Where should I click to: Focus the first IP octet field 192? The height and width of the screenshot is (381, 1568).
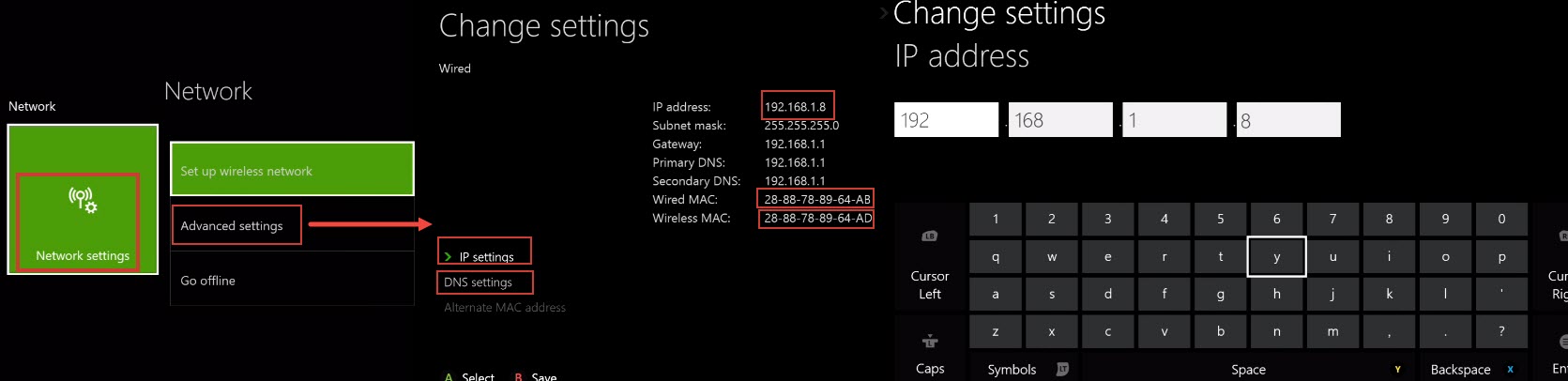[946, 120]
